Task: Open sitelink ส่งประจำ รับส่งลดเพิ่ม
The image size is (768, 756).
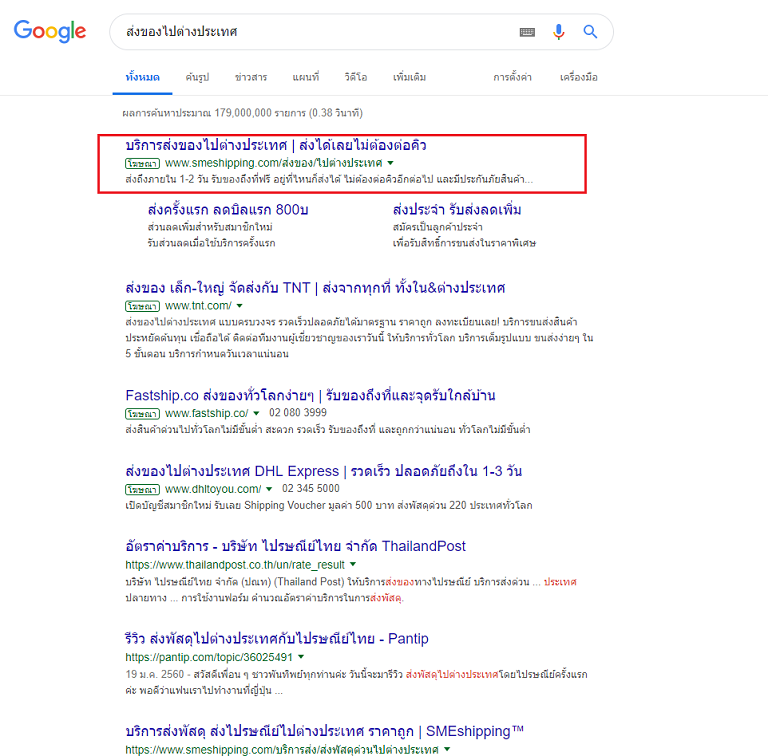Action: tap(457, 210)
